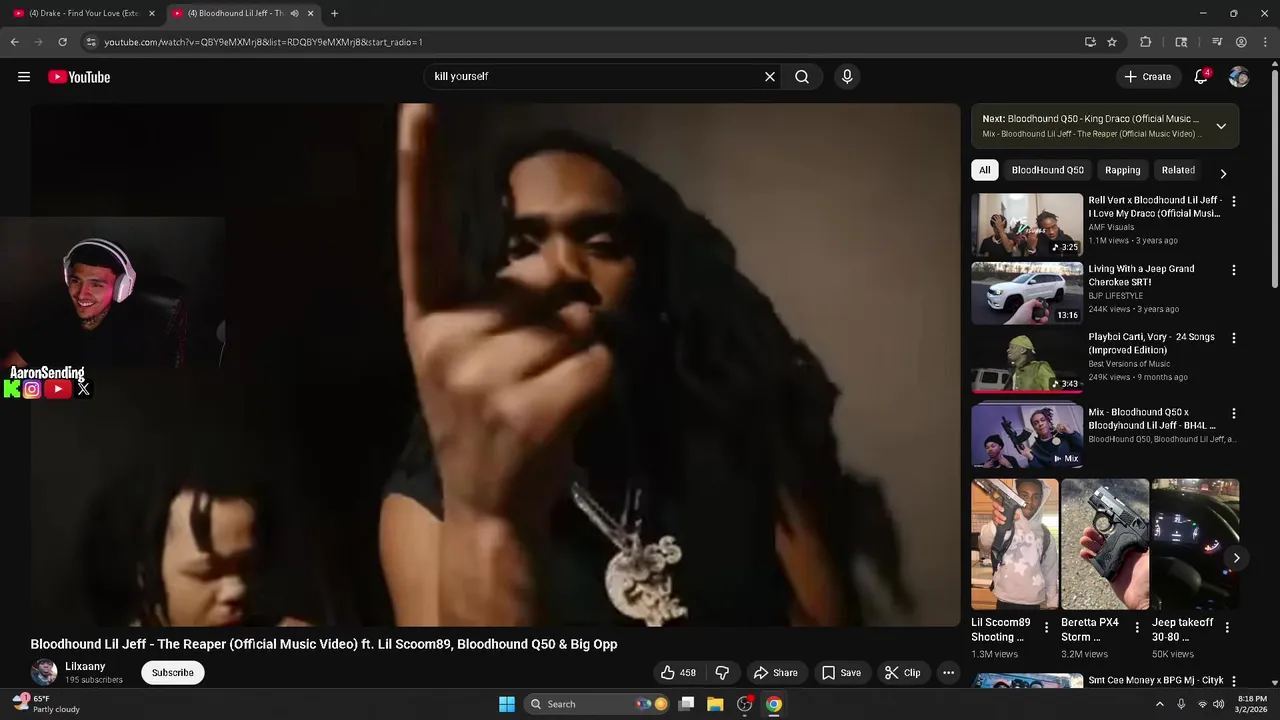This screenshot has width=1280, height=720.
Task: Open options for Rell Vert video
Action: pos(1233,202)
